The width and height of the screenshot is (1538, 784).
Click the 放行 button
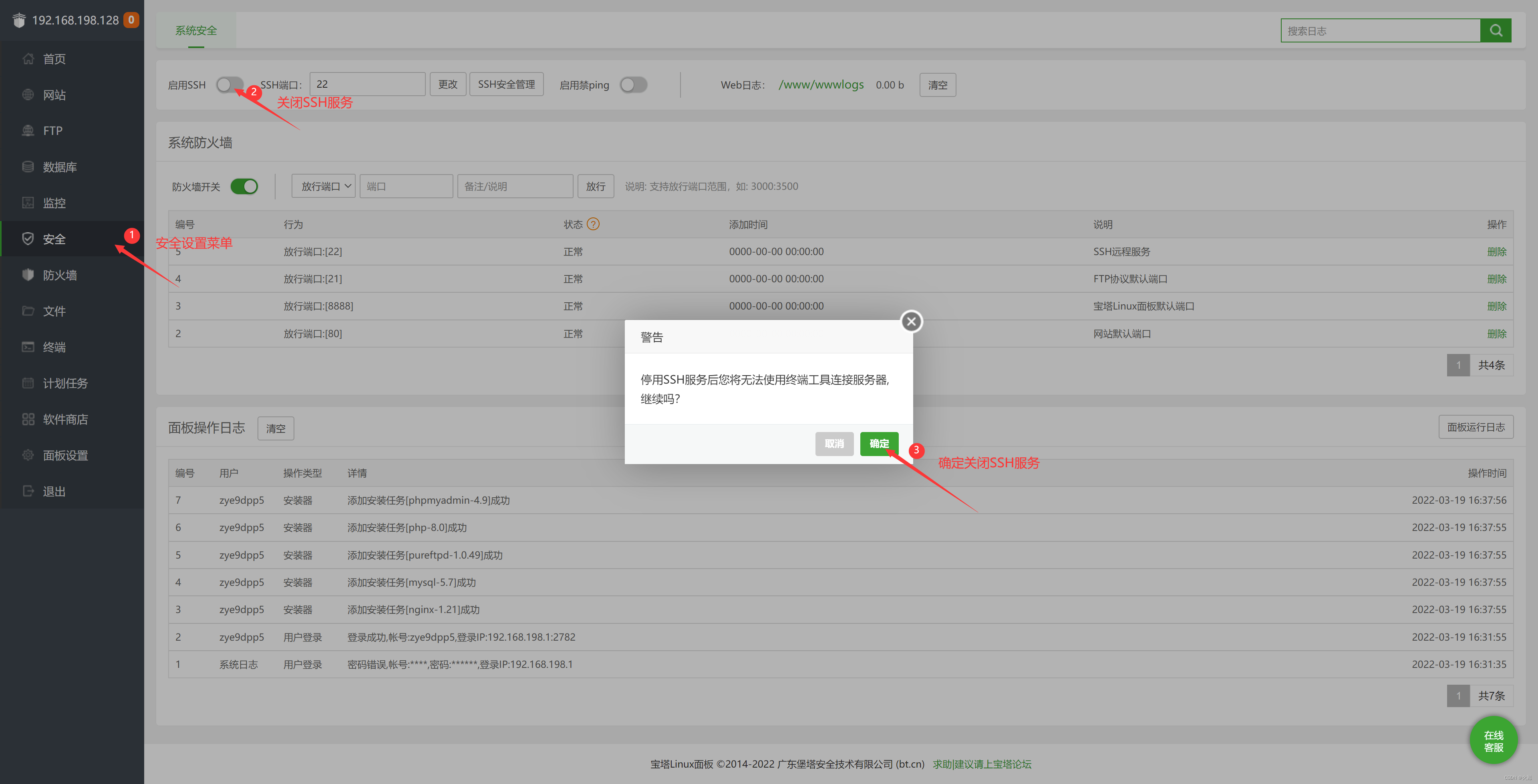[x=595, y=186]
